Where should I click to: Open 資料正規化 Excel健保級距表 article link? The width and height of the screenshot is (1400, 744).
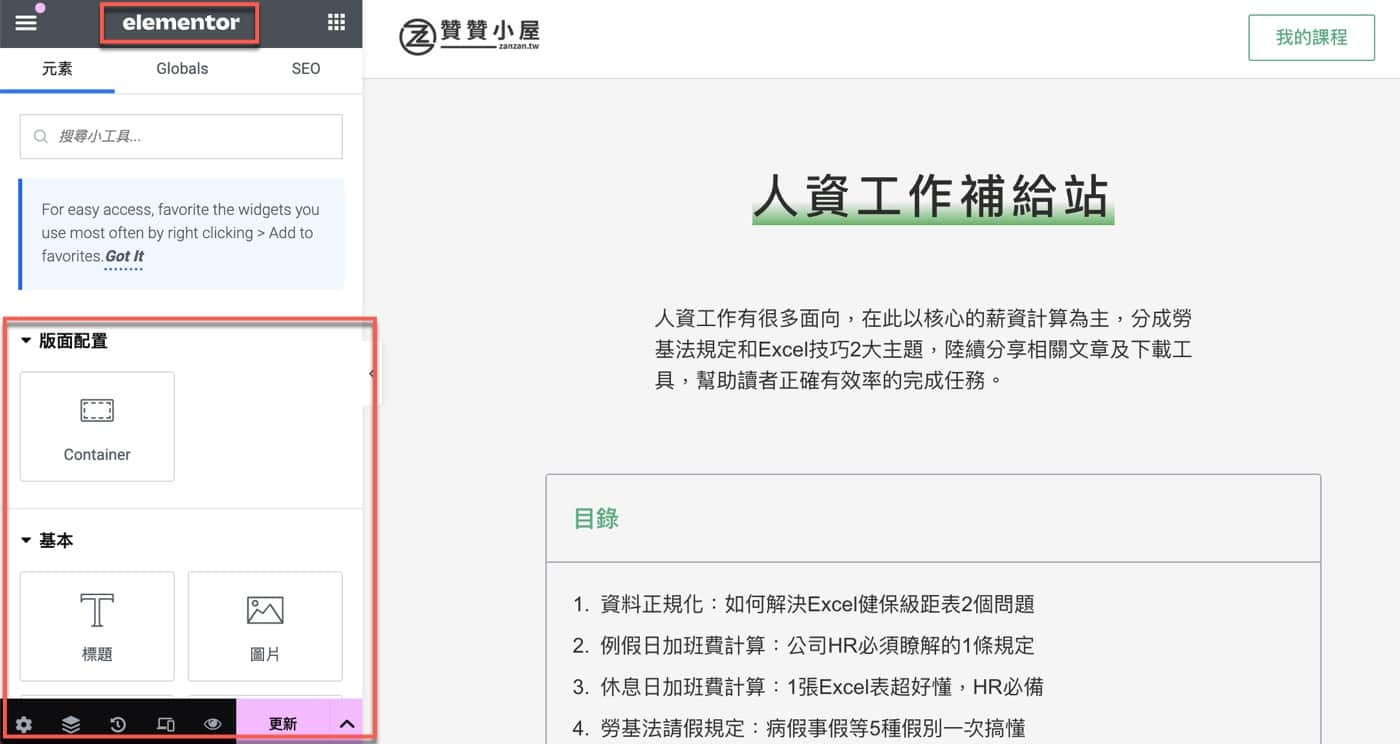coord(817,604)
